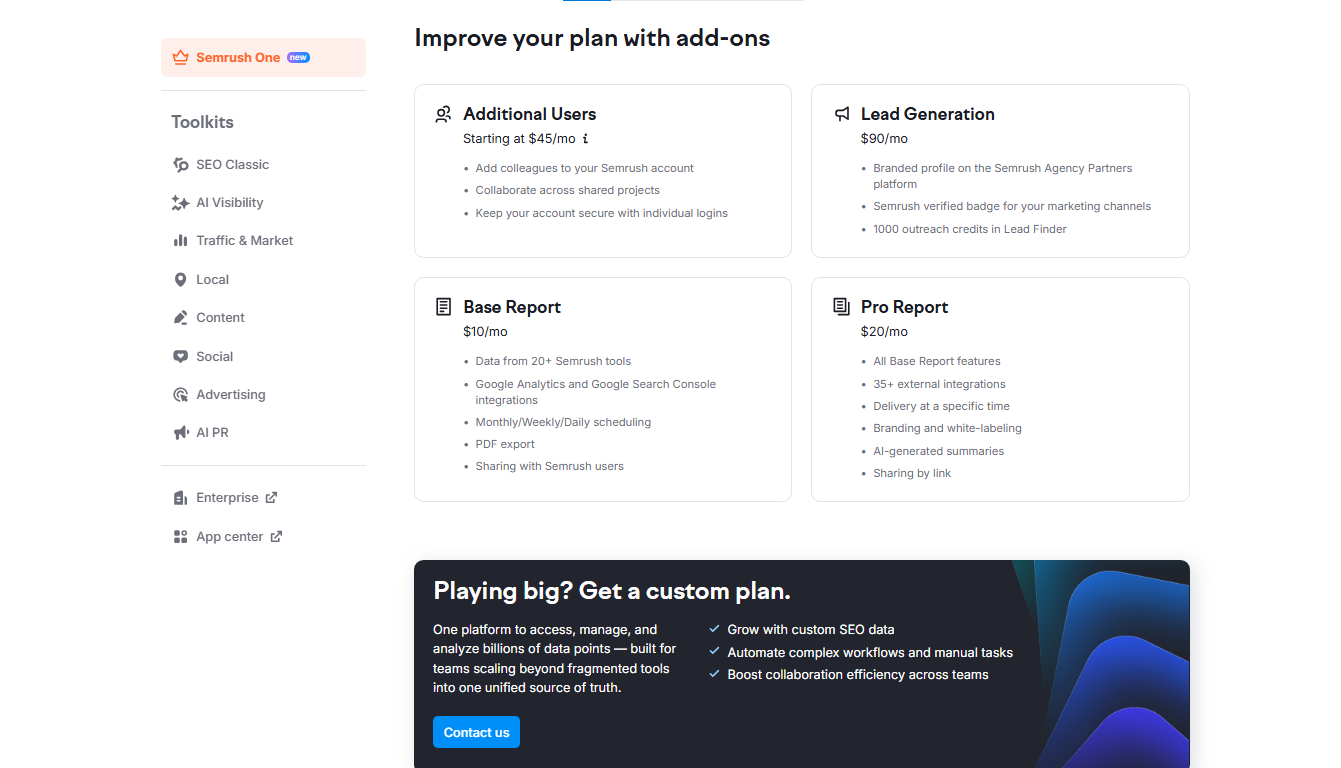Open the Advertising toolkit
Image resolution: width=1341 pixels, height=768 pixels.
click(230, 395)
